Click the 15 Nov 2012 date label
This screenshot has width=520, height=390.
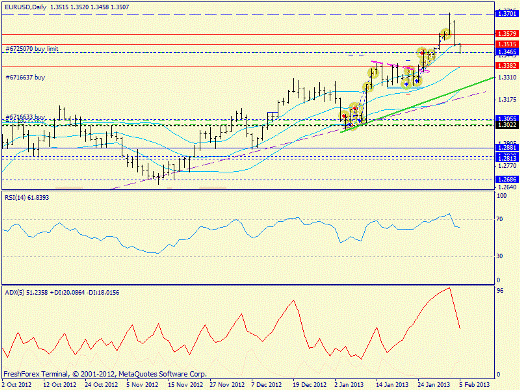(x=185, y=384)
